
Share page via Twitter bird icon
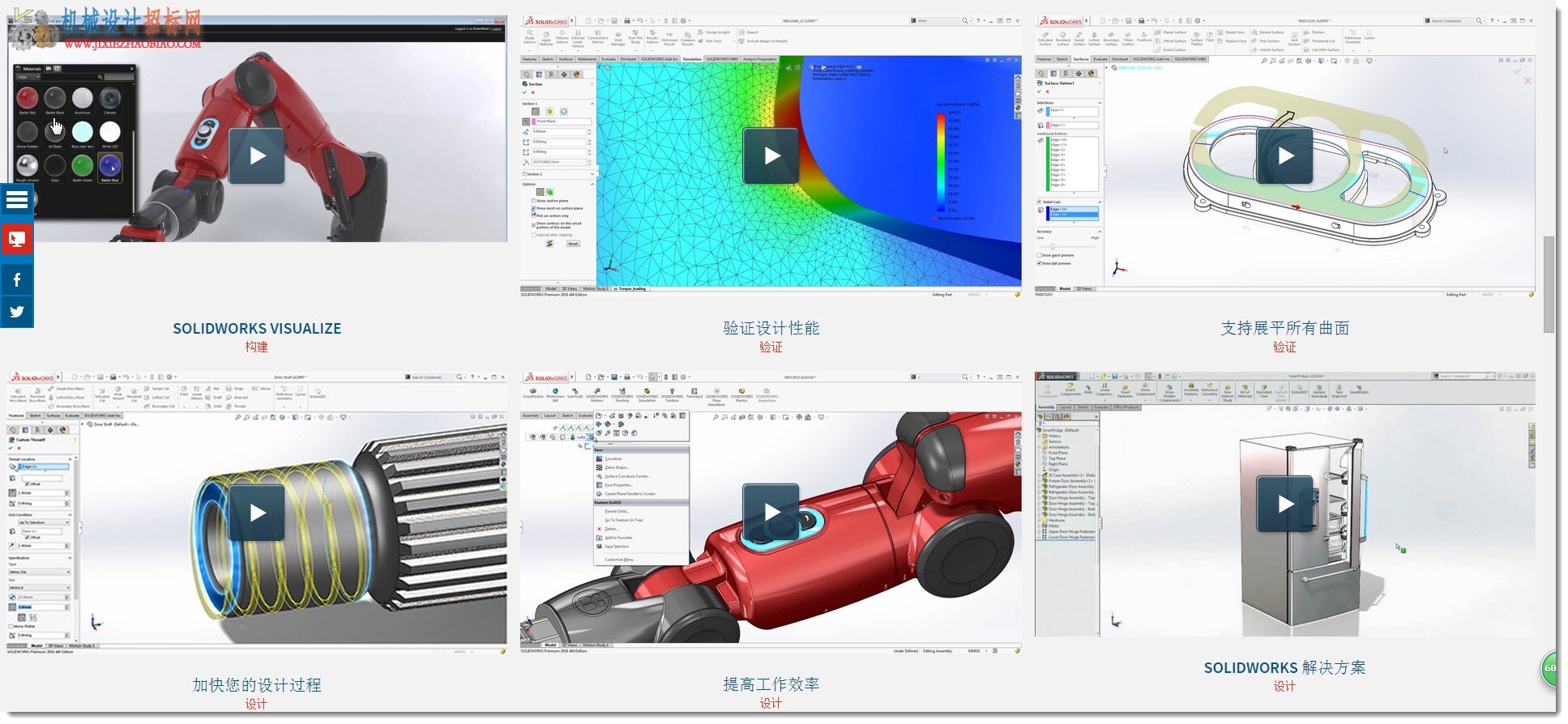tap(17, 312)
